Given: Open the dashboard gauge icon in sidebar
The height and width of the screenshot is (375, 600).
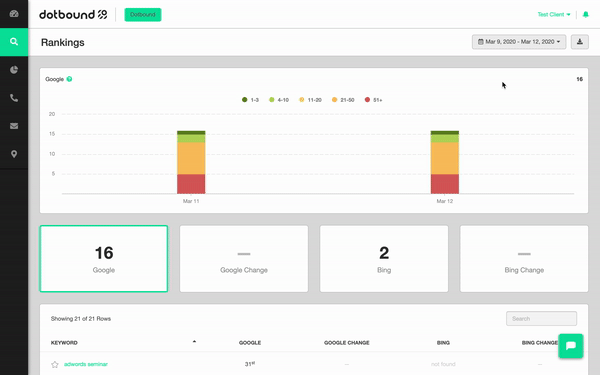Looking at the screenshot, I should pyautogui.click(x=14, y=14).
